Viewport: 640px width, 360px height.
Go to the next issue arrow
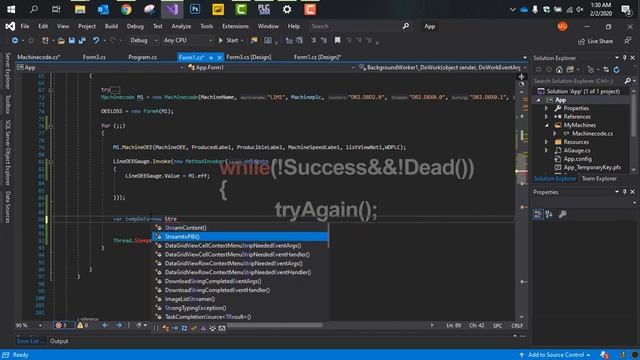(x=119, y=325)
